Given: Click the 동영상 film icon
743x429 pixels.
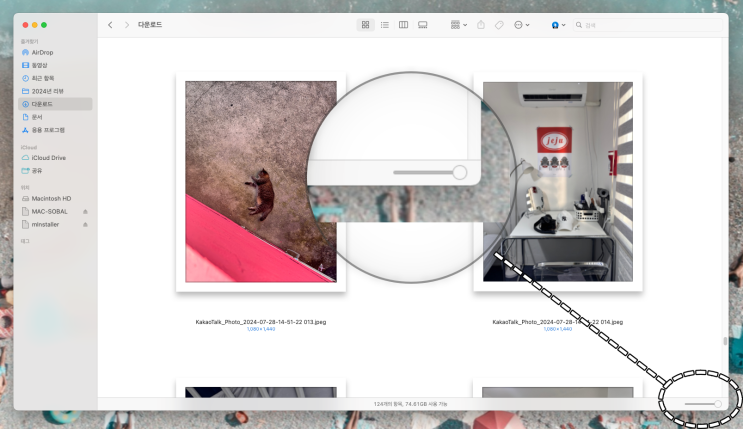Looking at the screenshot, I should point(26,65).
